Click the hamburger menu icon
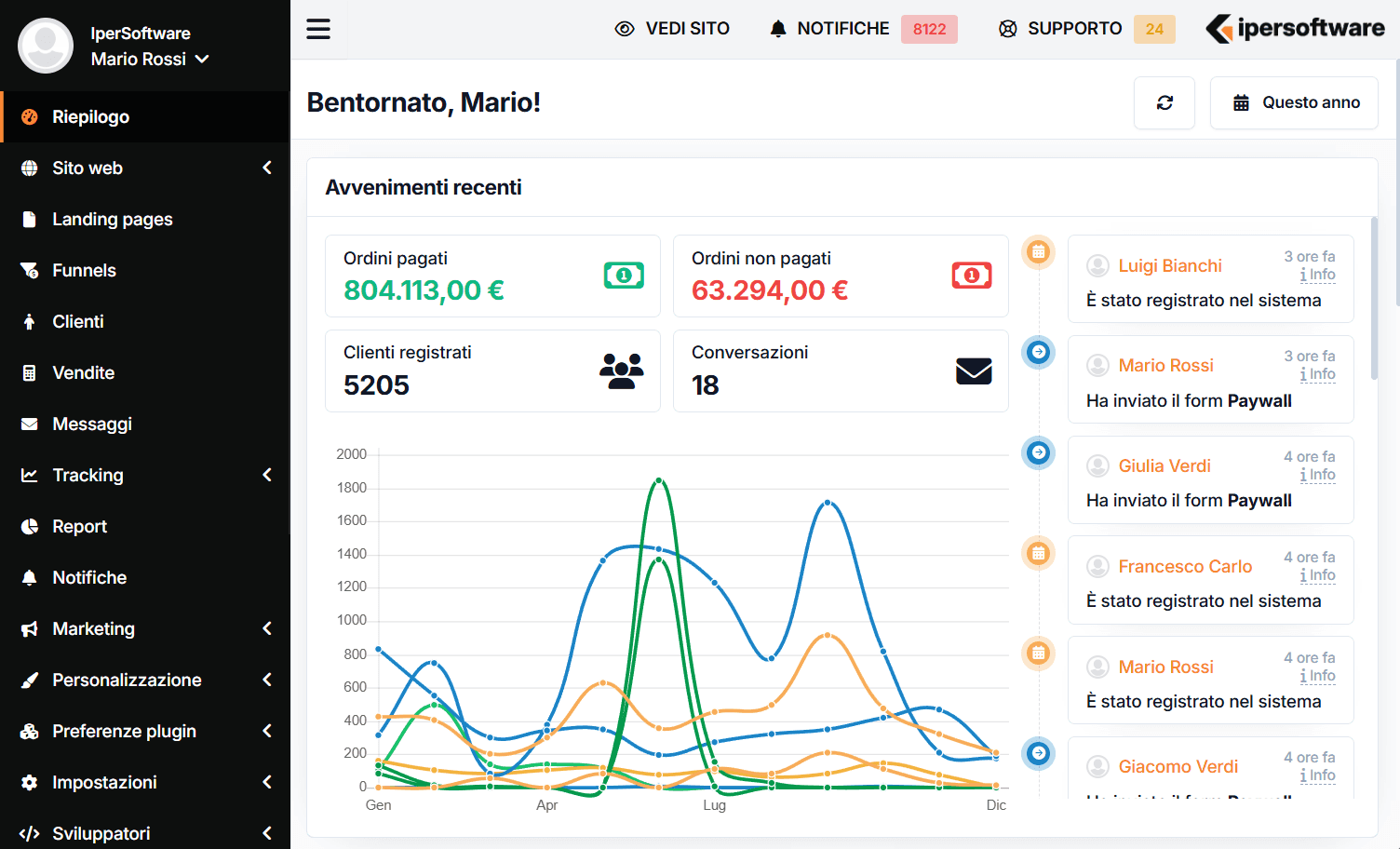Image resolution: width=1400 pixels, height=849 pixels. 318,29
